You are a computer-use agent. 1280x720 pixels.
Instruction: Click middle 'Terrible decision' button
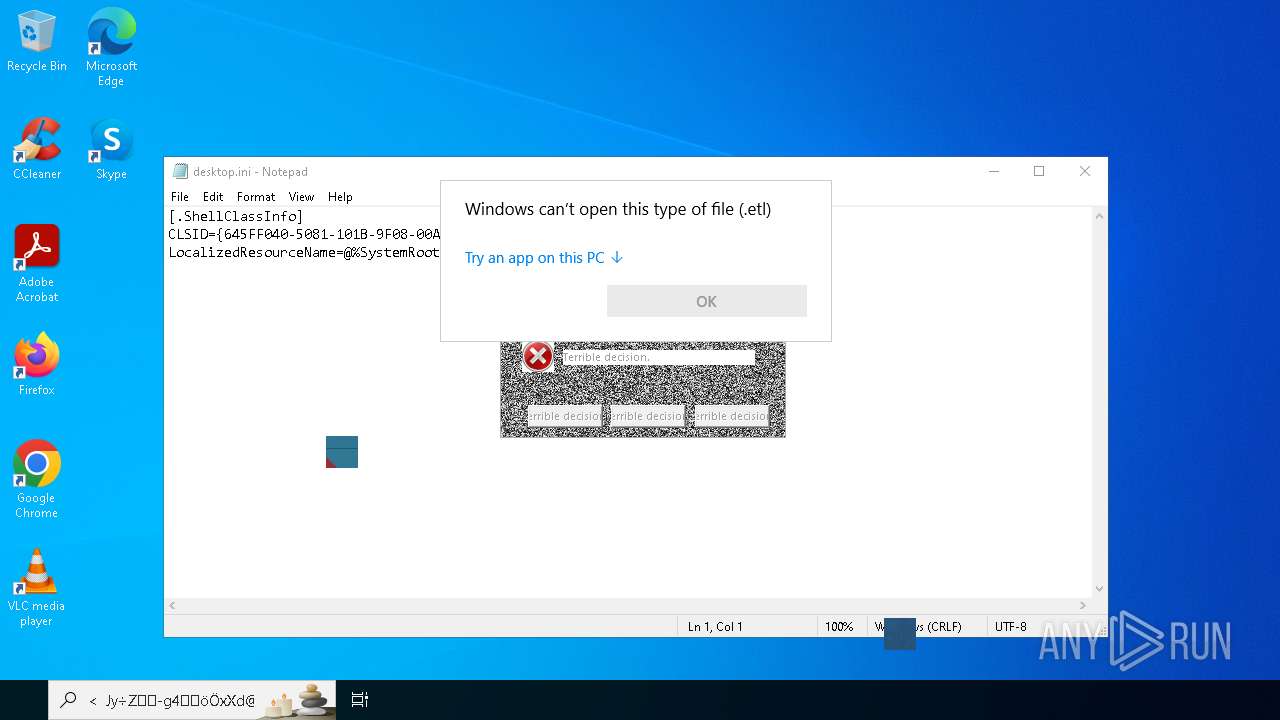pyautogui.click(x=647, y=416)
